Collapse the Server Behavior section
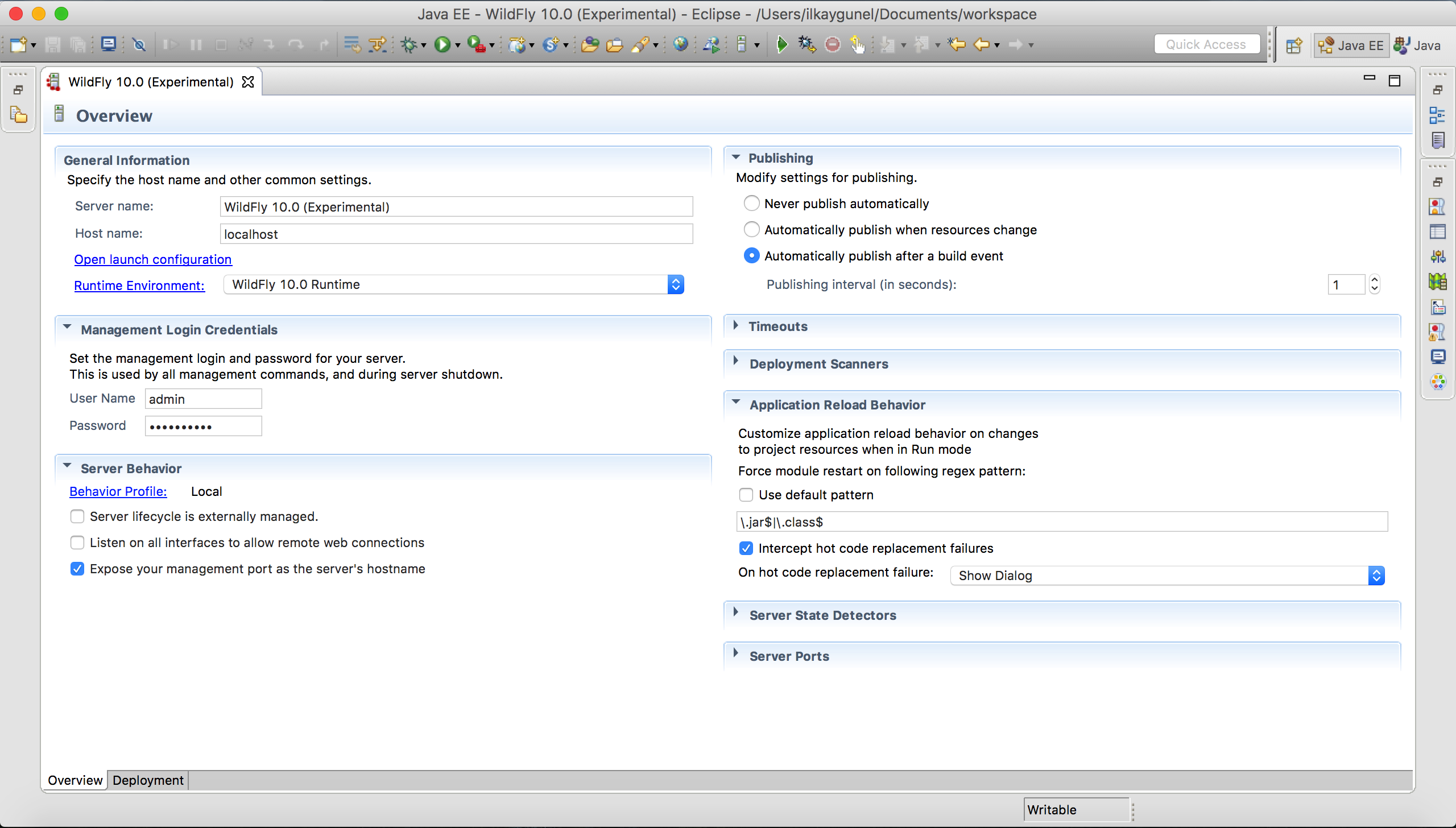The image size is (1456, 828). coord(67,466)
